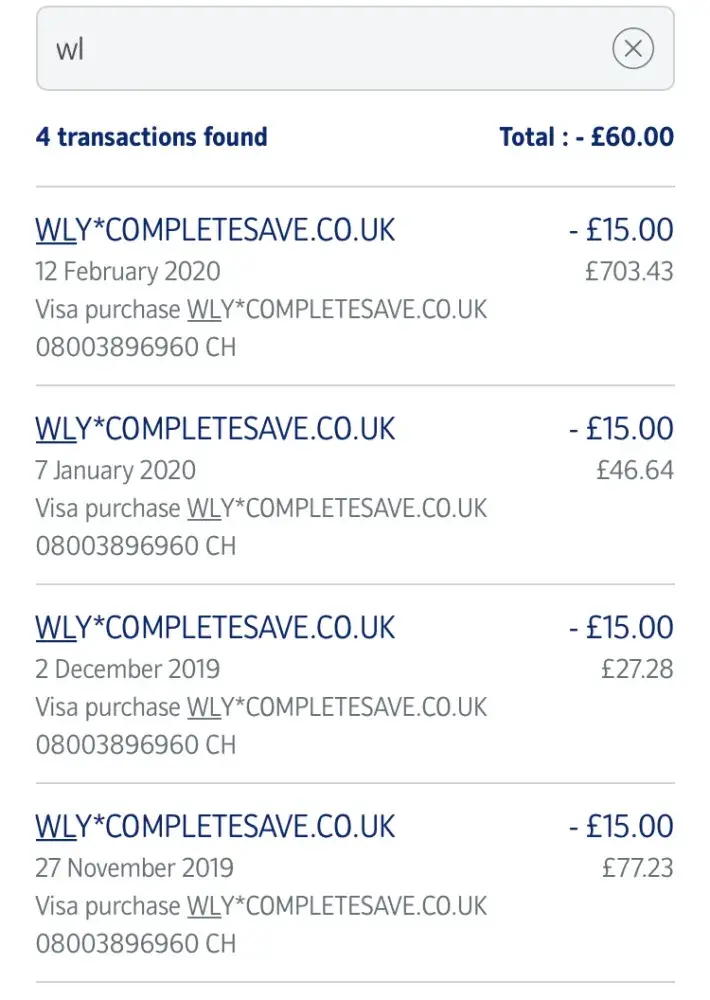Open the 27 November 2019 transaction title
This screenshot has width=710, height=1000.
click(215, 827)
